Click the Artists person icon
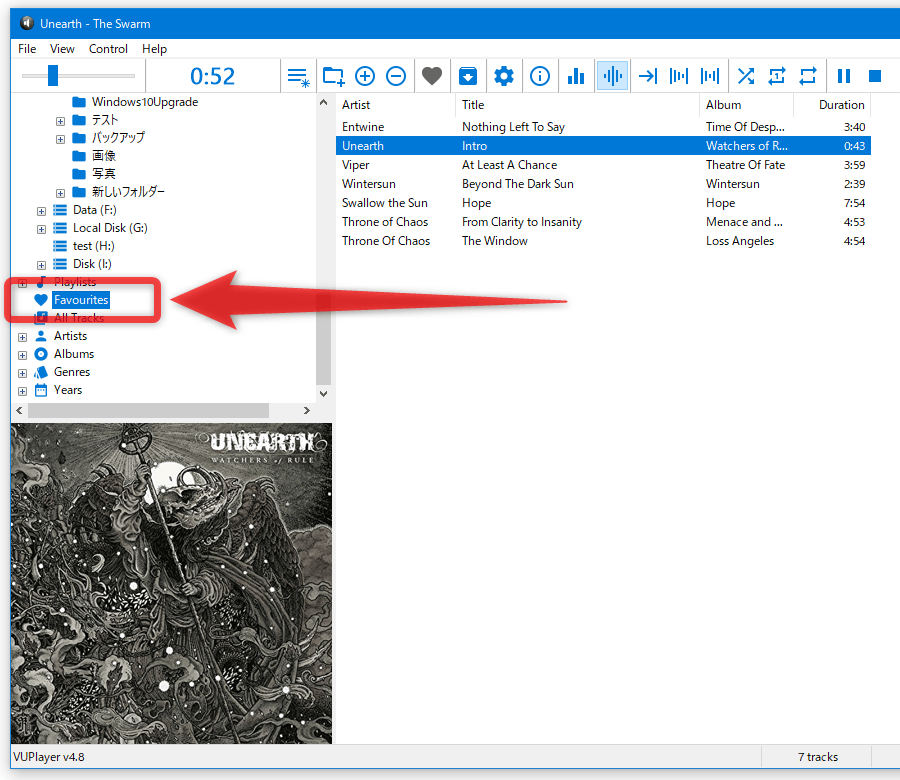This screenshot has width=900, height=780. click(x=41, y=336)
